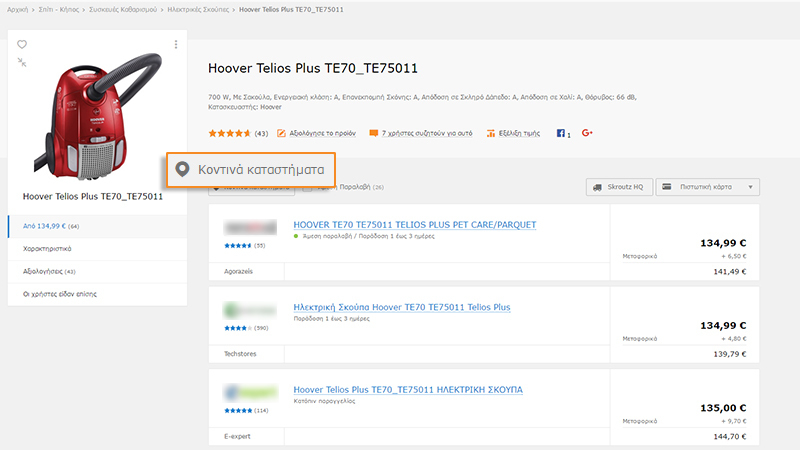The width and height of the screenshot is (800, 450).
Task: Click the main Hoover Telios Plus TE70_TE75011 heading
Action: (313, 68)
